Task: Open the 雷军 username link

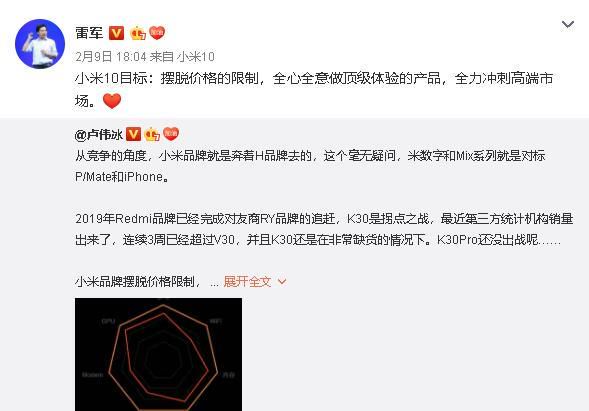Action: (89, 33)
